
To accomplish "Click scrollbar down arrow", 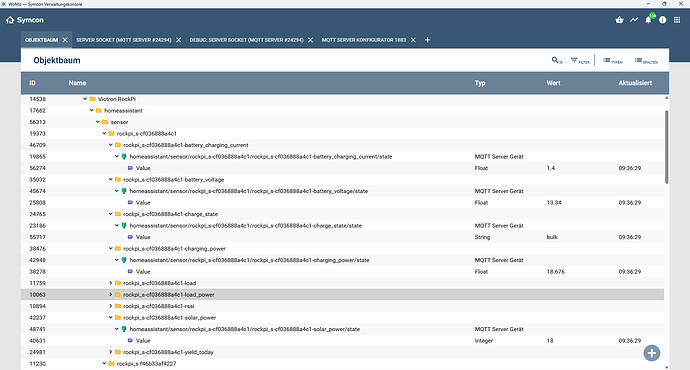I will click(x=667, y=367).
